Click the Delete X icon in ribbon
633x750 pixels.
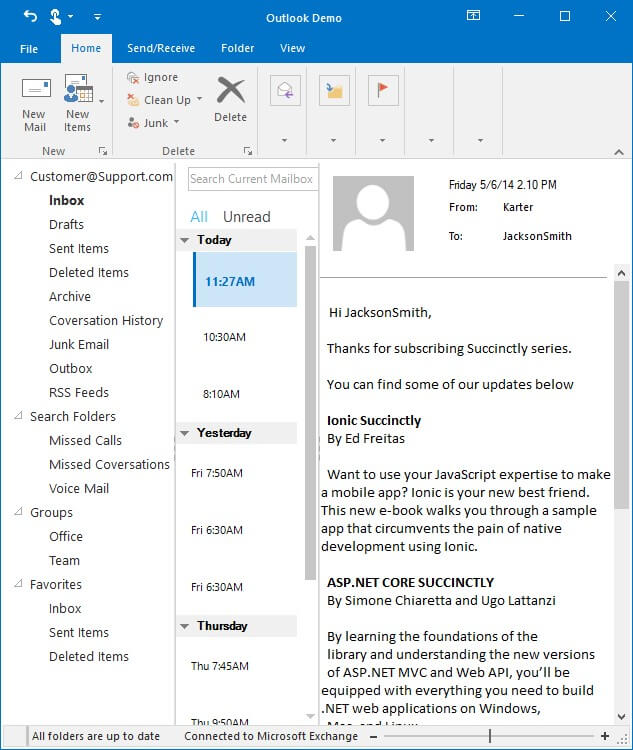click(230, 91)
